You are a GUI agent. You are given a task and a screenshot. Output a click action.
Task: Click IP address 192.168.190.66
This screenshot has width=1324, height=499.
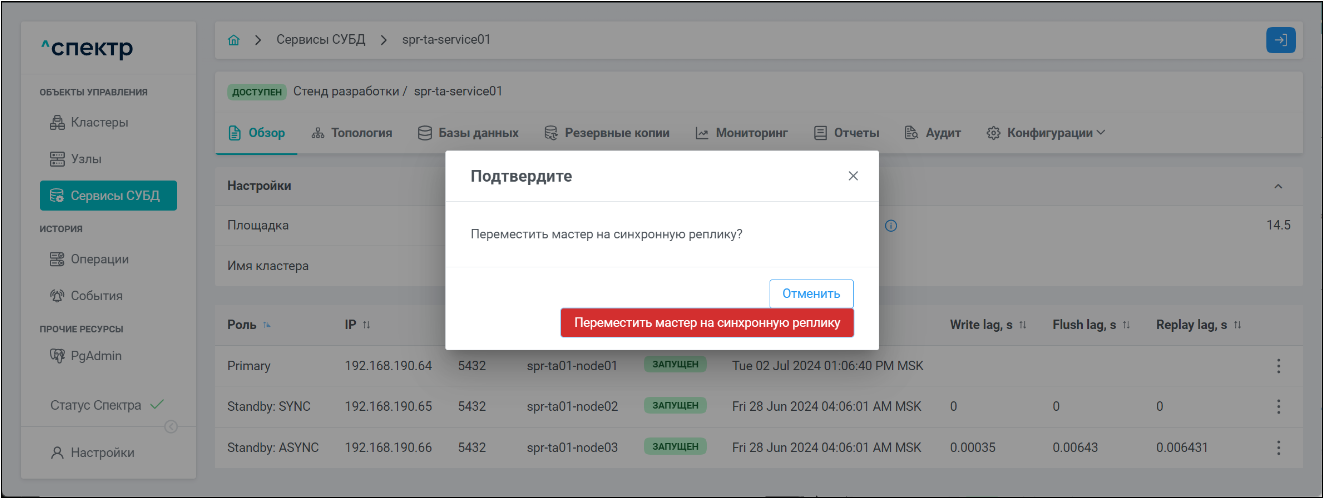click(388, 447)
